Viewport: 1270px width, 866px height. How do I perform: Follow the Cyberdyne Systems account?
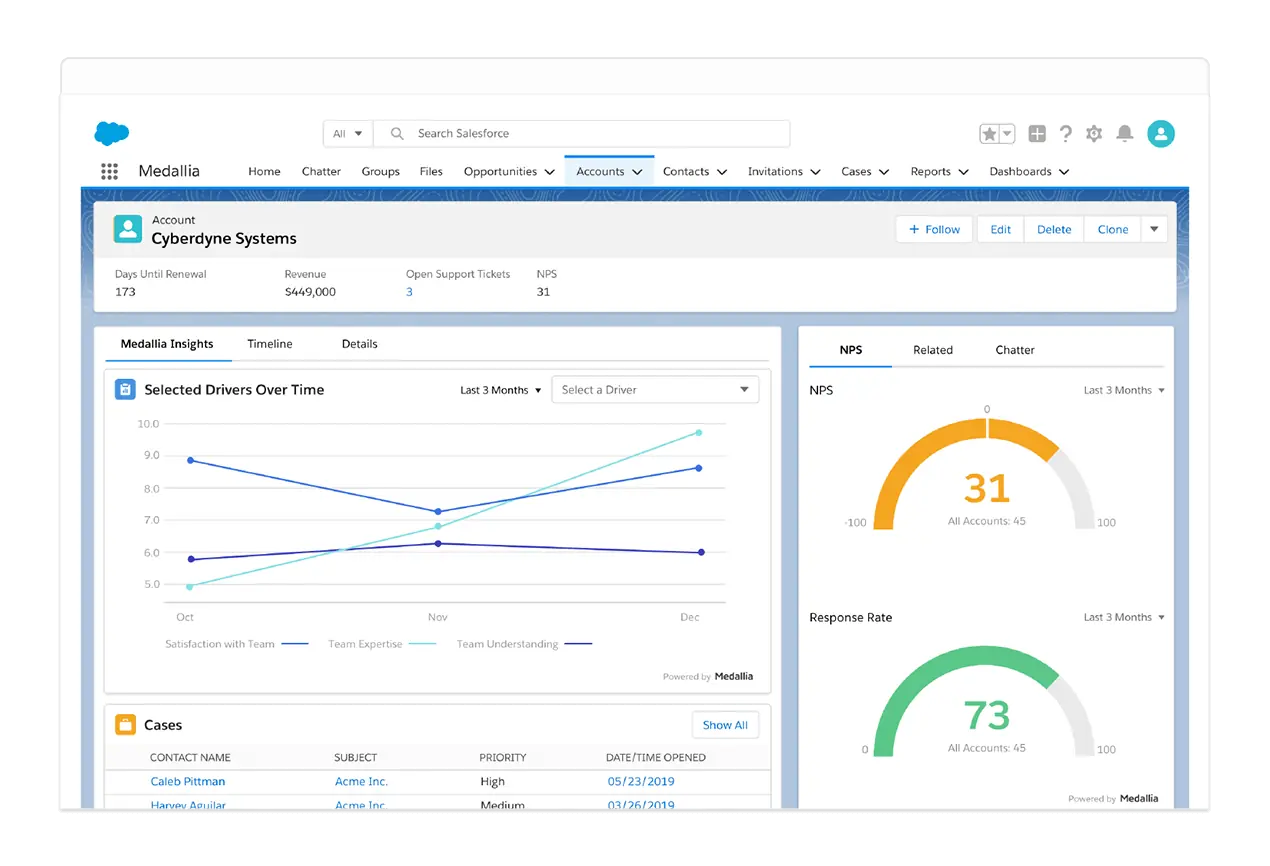click(x=934, y=229)
